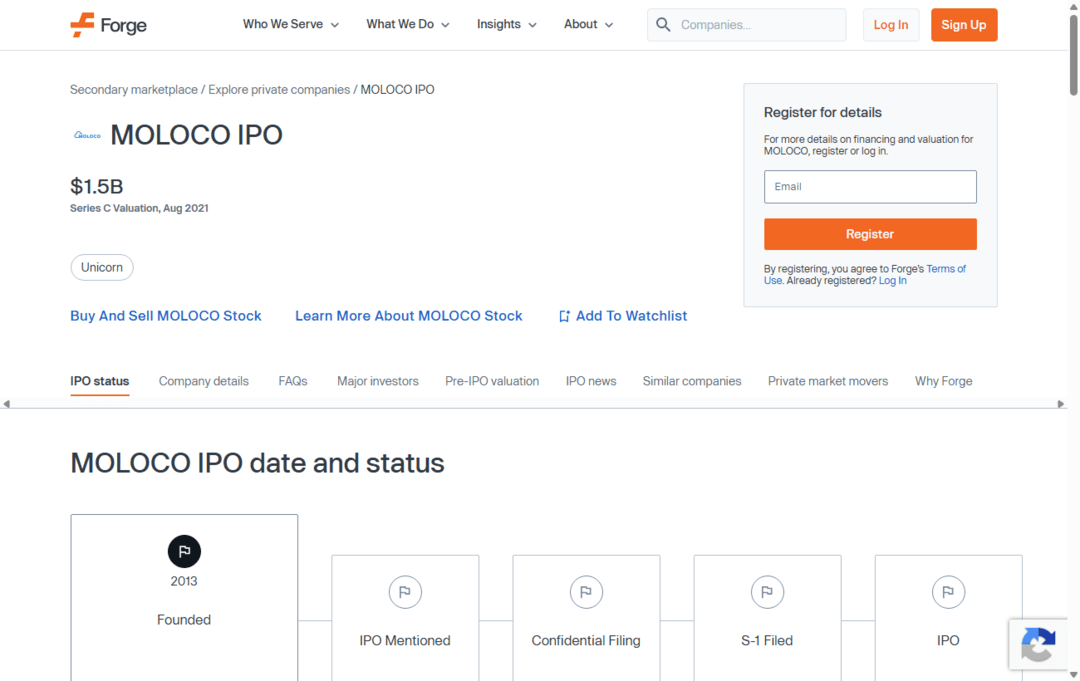This screenshot has width=1080, height=681.
Task: Open Buy And Sell MOLOCO Stock link
Action: [x=166, y=316]
